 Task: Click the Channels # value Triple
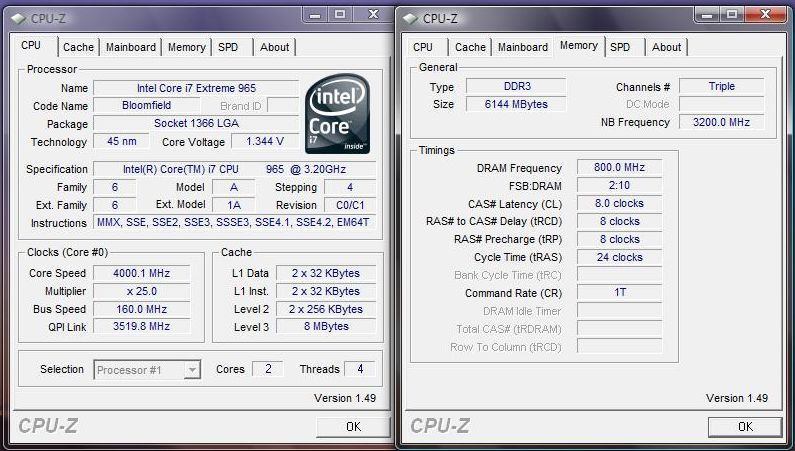pos(721,86)
